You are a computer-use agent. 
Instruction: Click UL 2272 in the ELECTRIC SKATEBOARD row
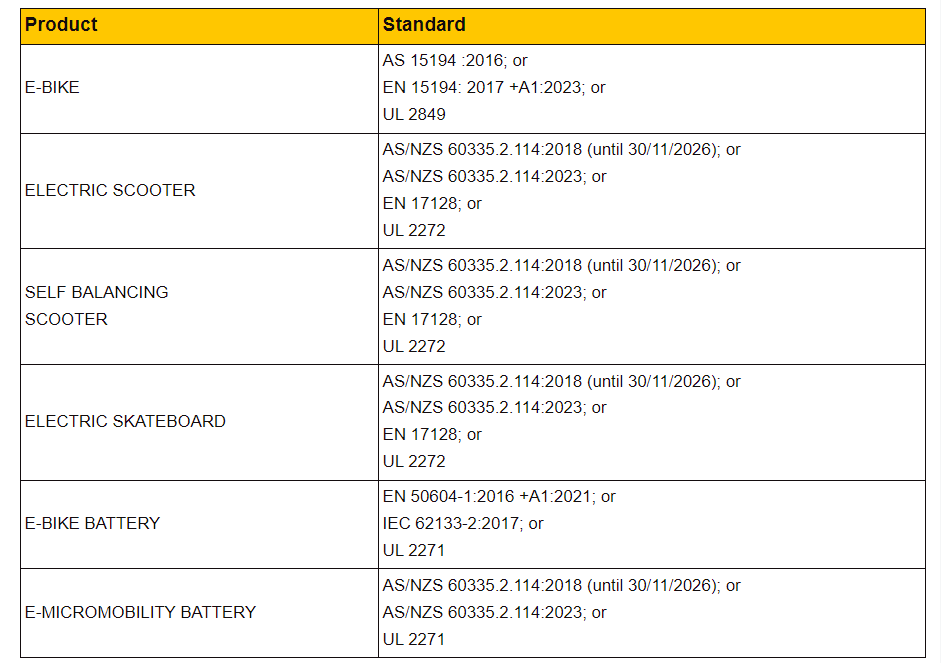414,462
